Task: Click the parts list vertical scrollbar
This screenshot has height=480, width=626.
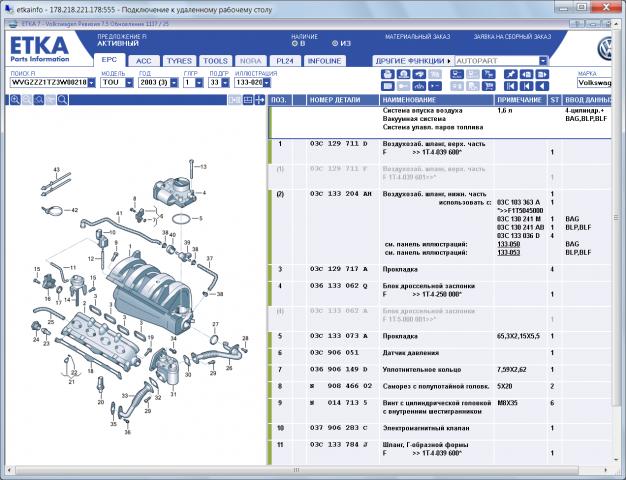Action: (616, 218)
